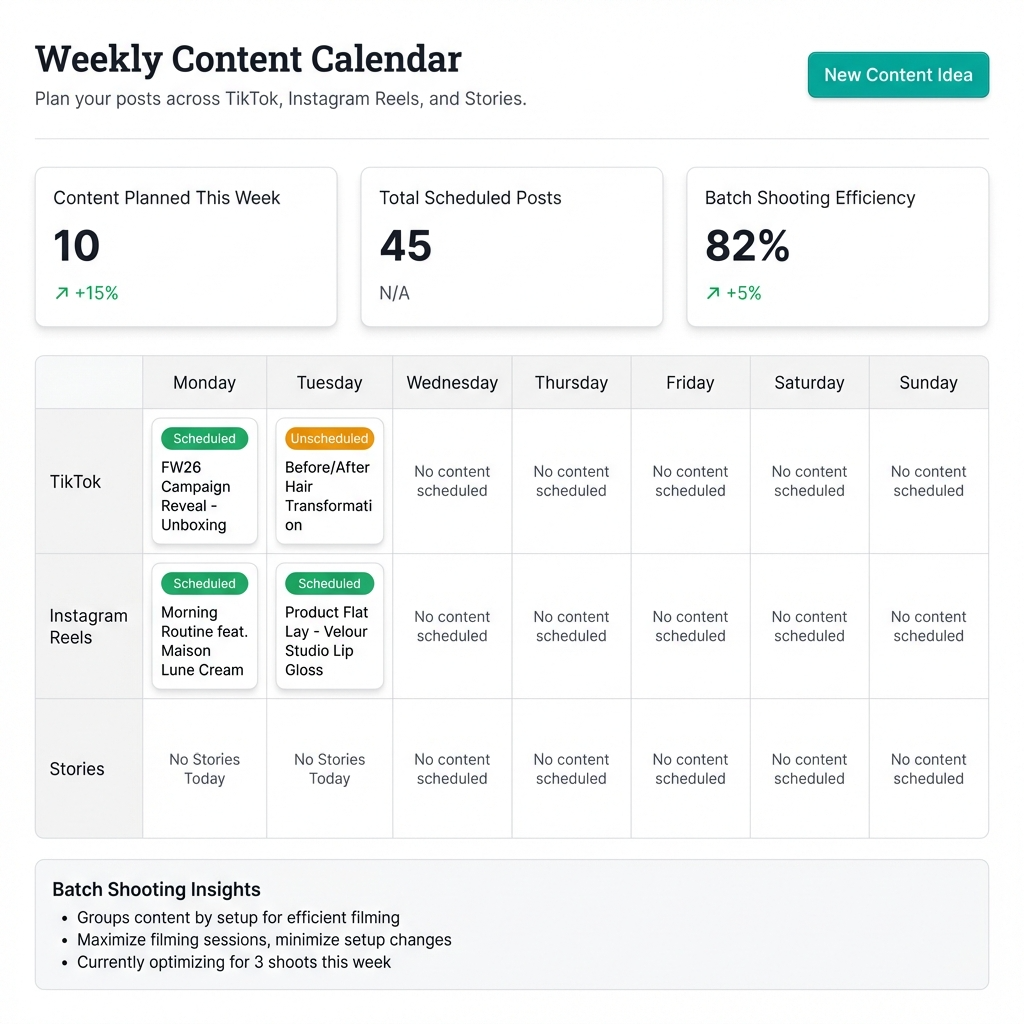The image size is (1024, 1024).
Task: Click the 82% Batch Shooting Efficiency value
Action: [747, 245]
